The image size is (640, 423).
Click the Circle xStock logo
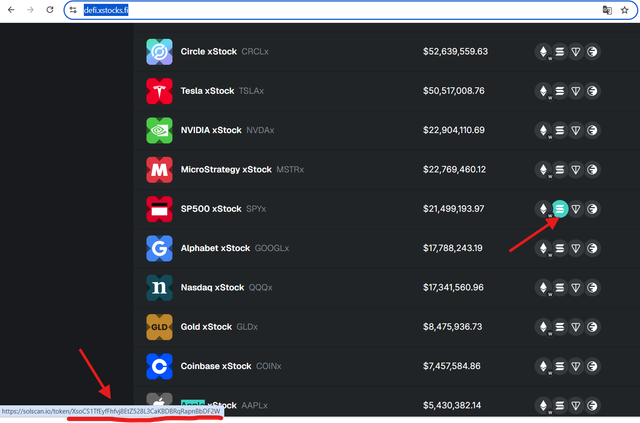point(159,52)
